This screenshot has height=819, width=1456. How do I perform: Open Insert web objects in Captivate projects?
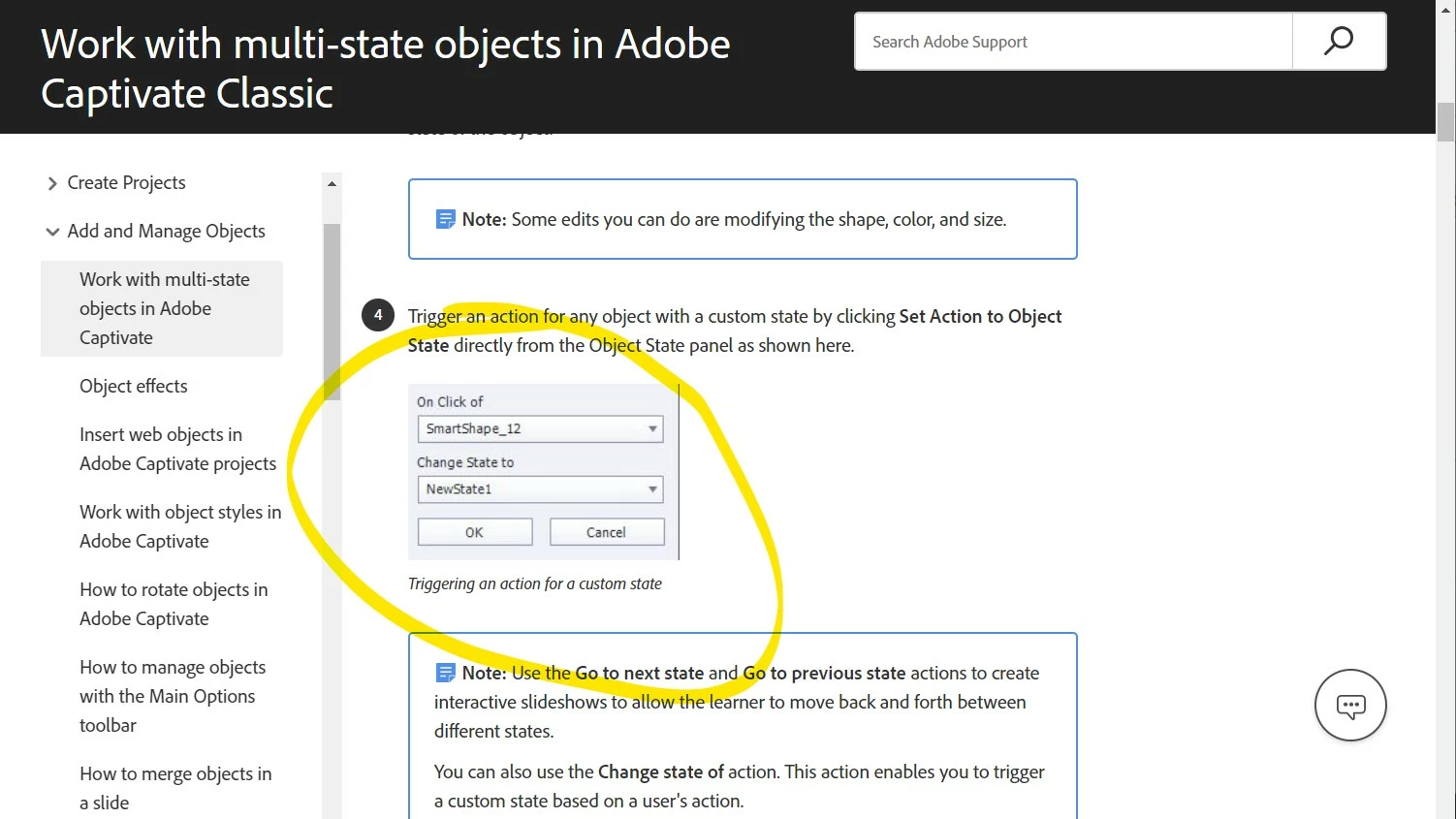point(177,449)
